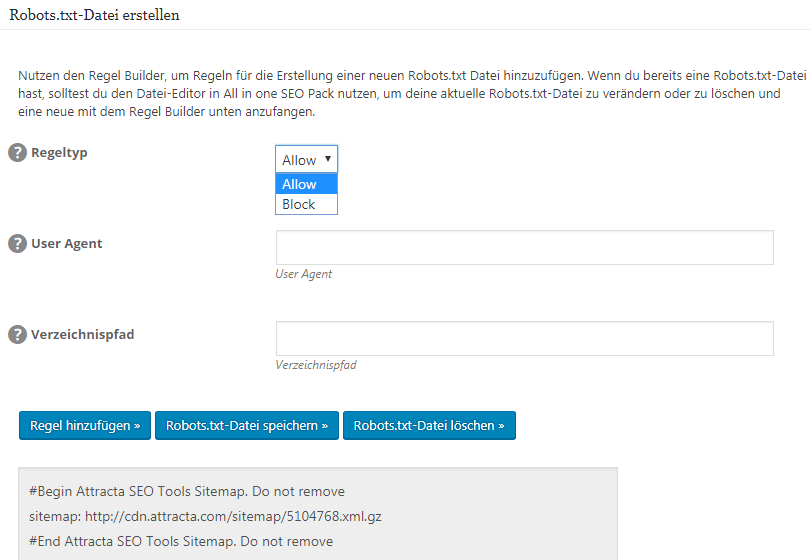Save with 'Robots.txt-Datei speichern' button

247,425
